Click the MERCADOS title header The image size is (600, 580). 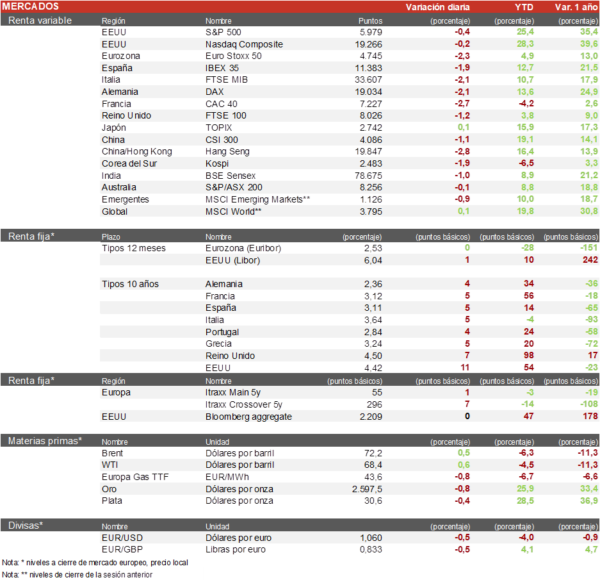[30, 7]
